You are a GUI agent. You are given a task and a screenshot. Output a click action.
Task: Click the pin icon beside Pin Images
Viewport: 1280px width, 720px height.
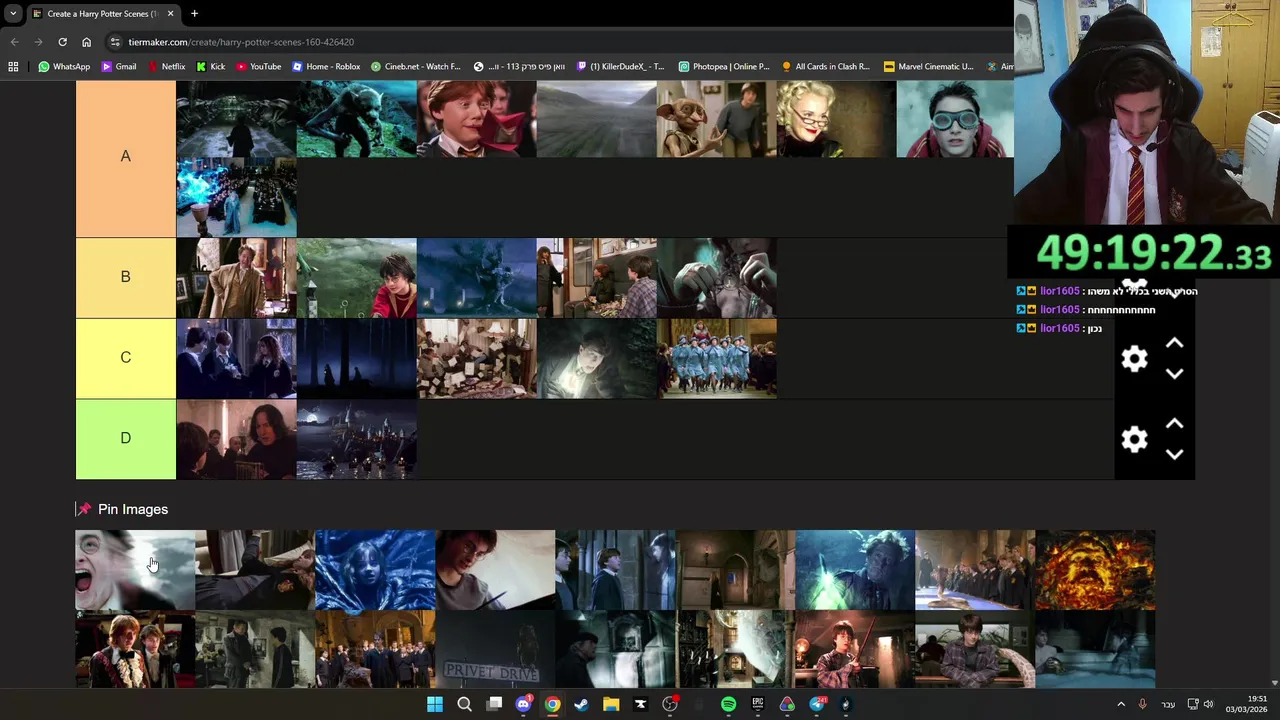point(84,509)
